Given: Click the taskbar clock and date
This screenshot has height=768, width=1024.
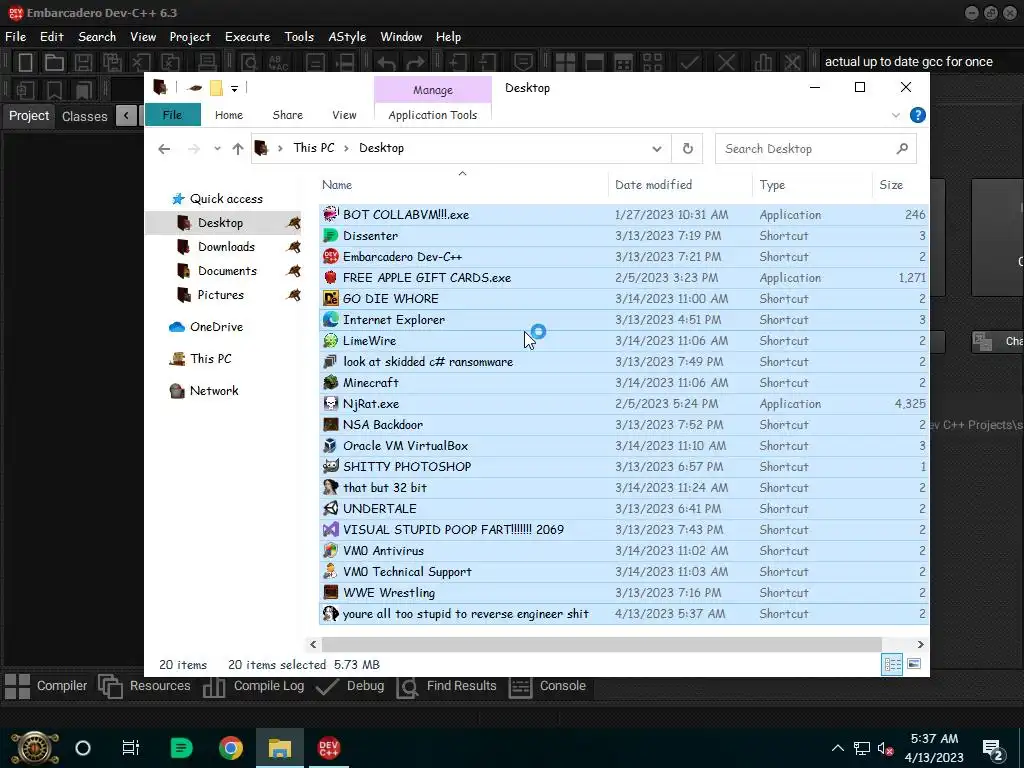Looking at the screenshot, I should (934, 748).
